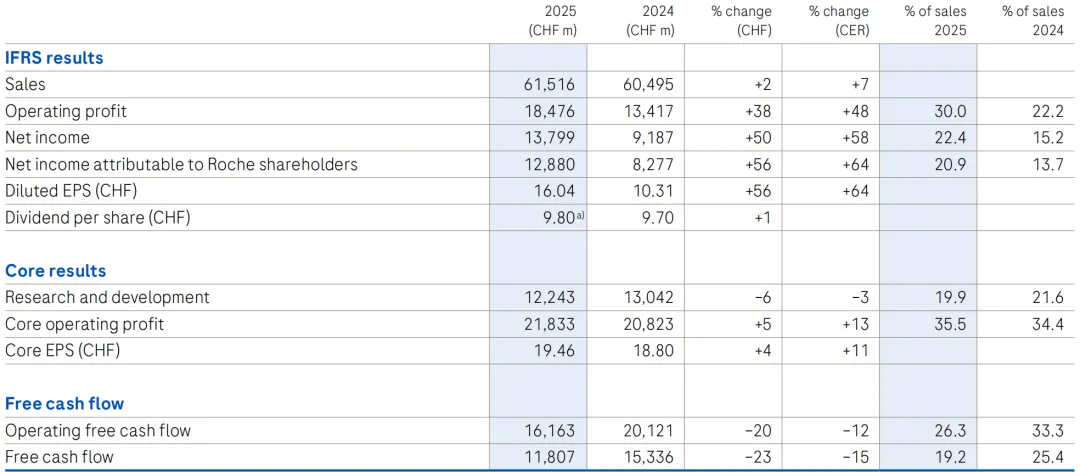Click the 2025 (CHF m) column header
Image resolution: width=1080 pixels, height=472 pixels.
coord(552,21)
